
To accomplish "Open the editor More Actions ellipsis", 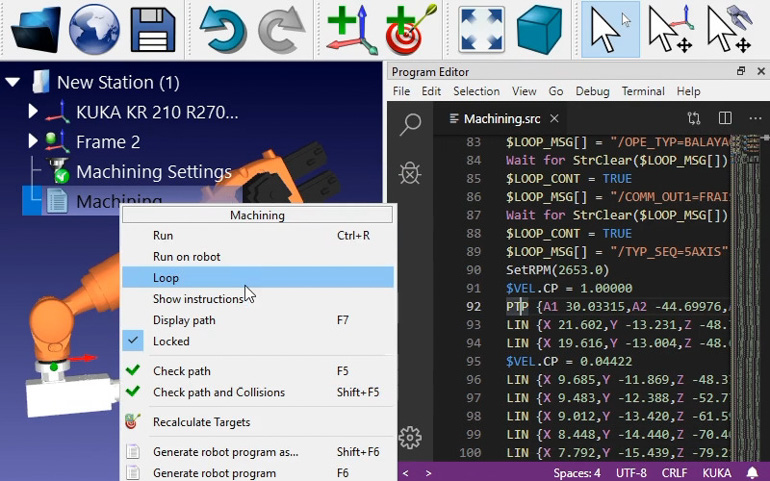I will pos(755,118).
